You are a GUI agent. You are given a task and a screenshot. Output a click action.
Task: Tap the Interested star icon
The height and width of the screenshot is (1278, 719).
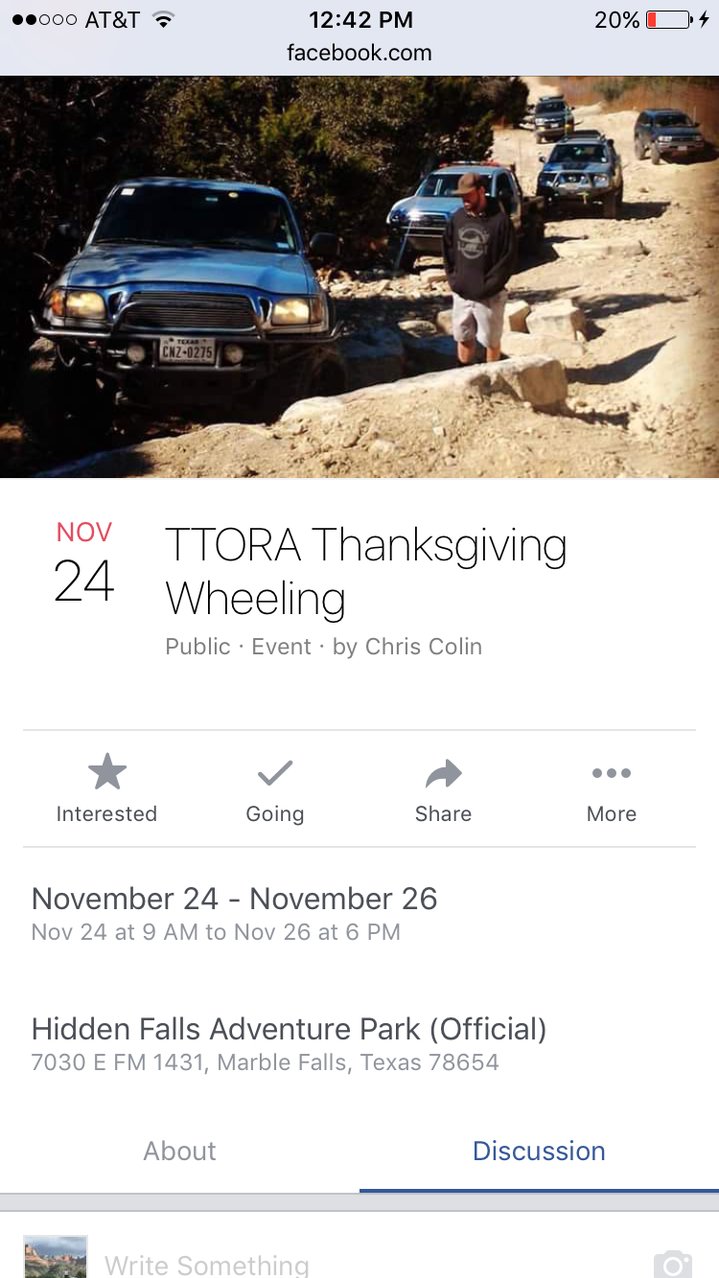point(107,772)
